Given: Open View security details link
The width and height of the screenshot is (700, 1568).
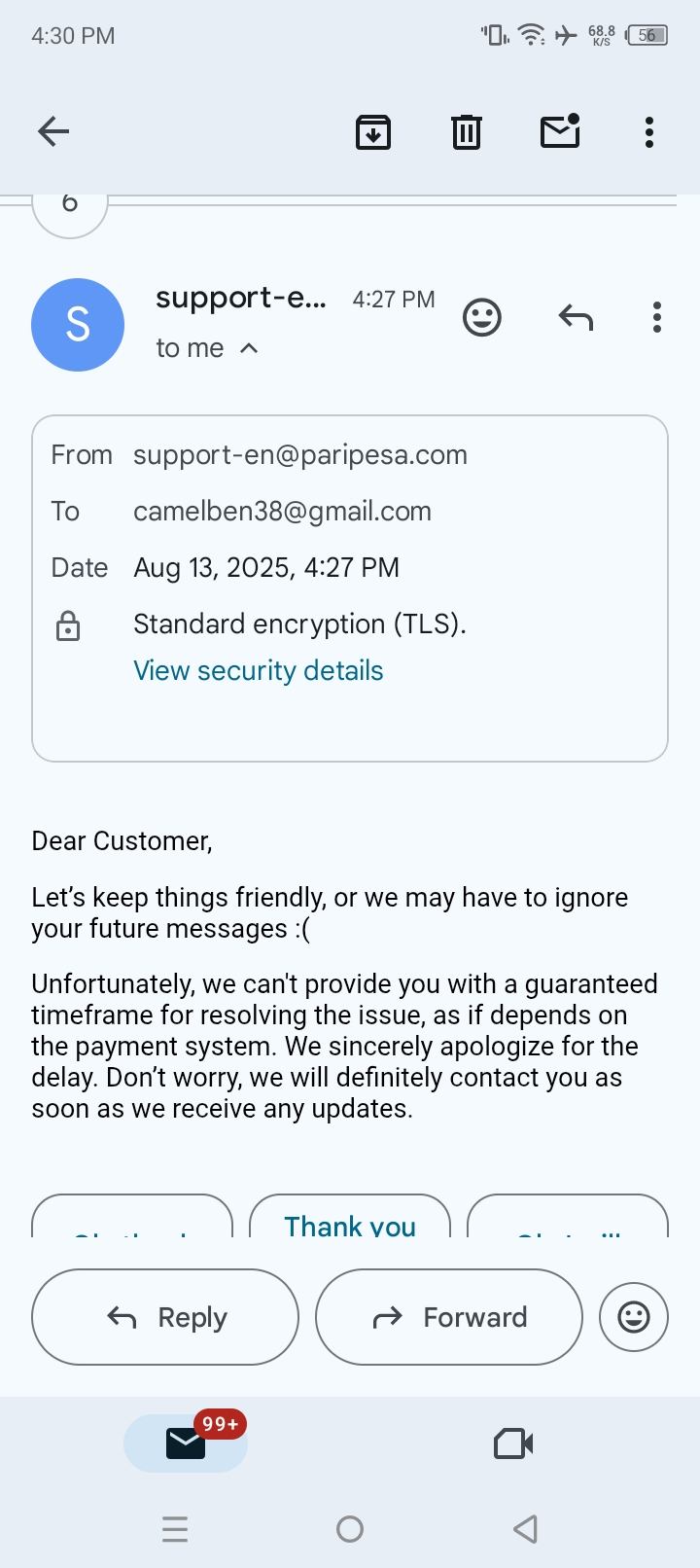Looking at the screenshot, I should 258,670.
